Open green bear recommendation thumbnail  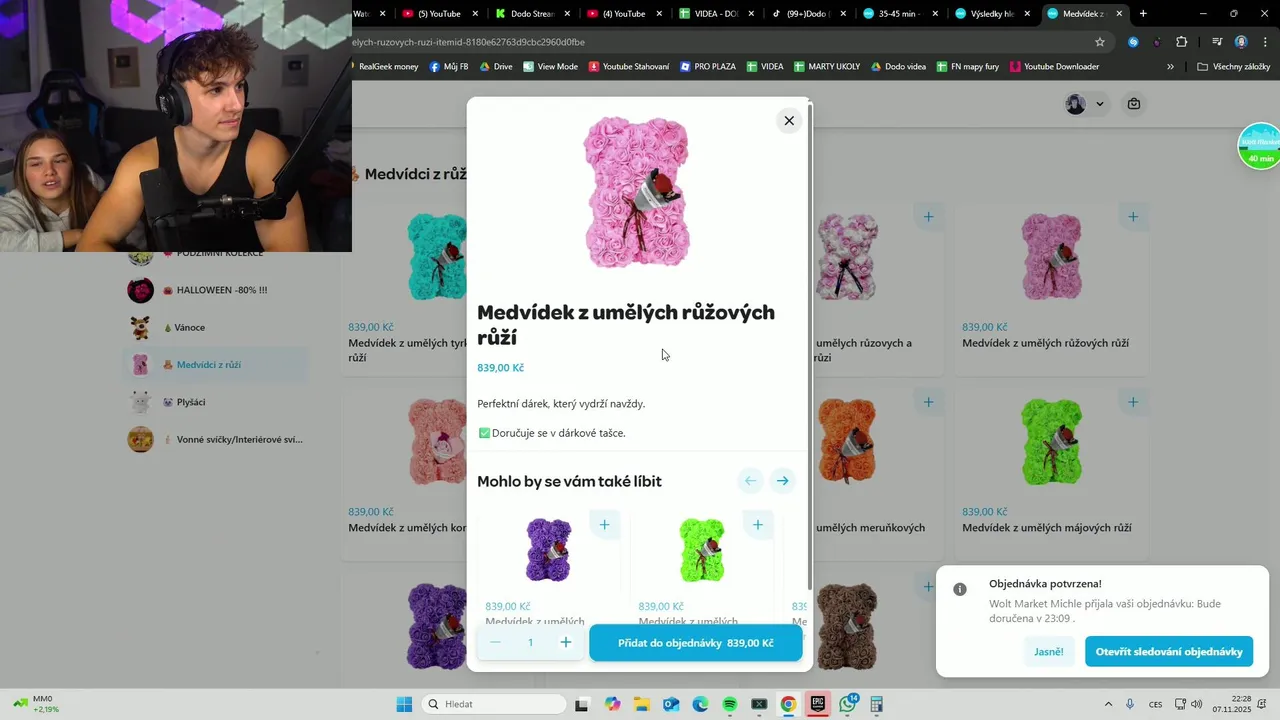[x=702, y=550]
